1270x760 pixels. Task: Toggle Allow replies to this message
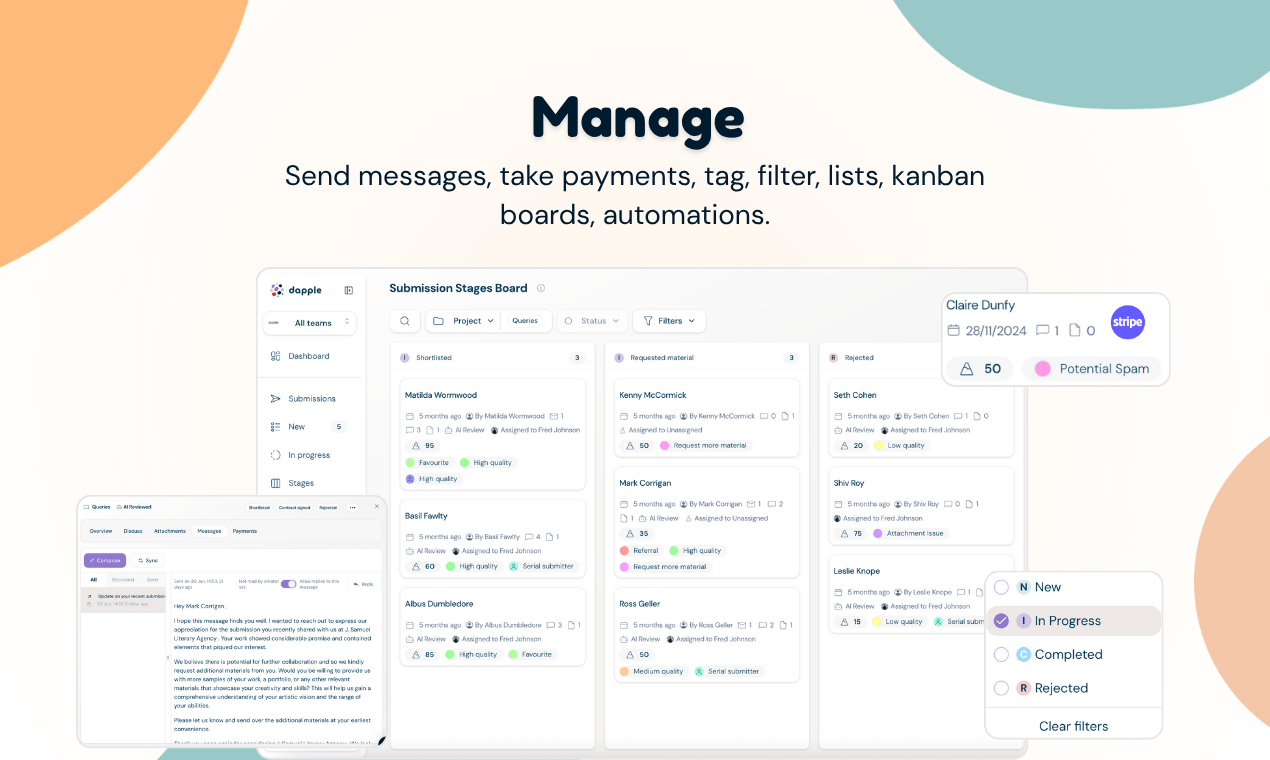coord(288,583)
